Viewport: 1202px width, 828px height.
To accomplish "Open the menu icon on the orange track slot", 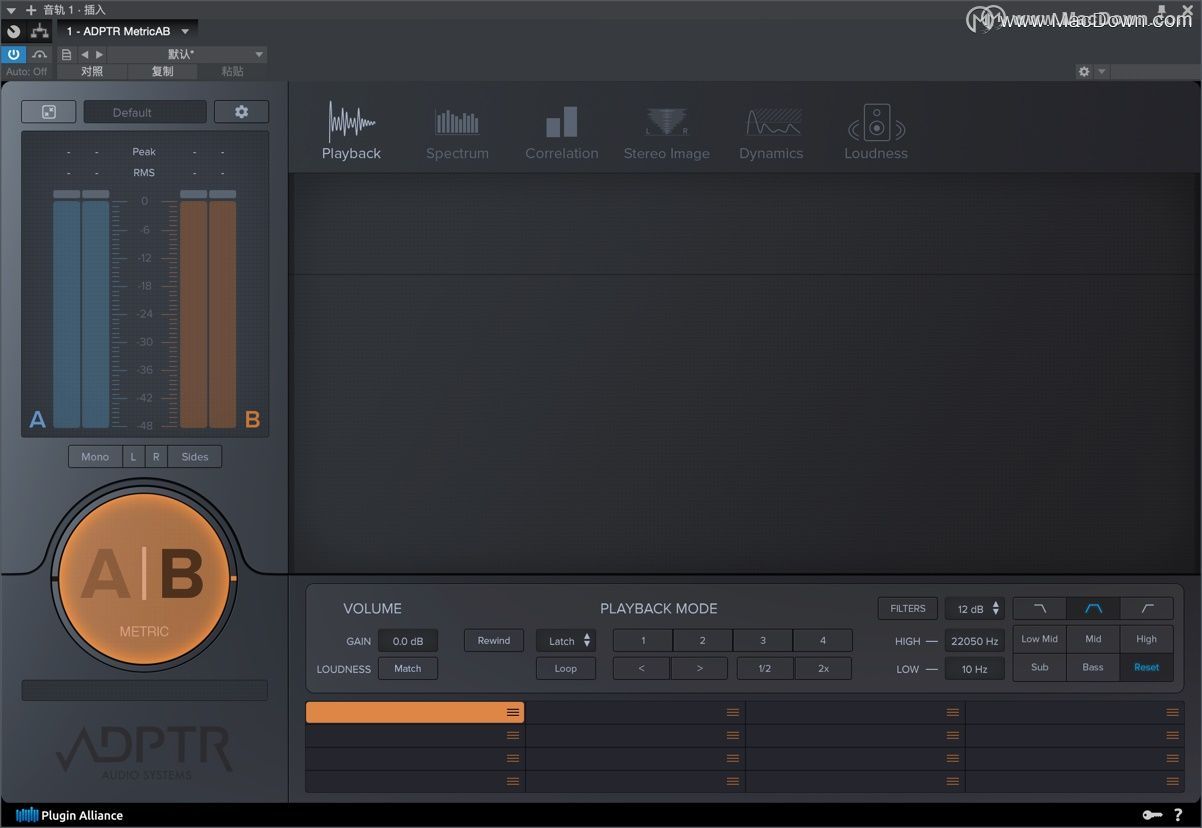I will click(513, 712).
